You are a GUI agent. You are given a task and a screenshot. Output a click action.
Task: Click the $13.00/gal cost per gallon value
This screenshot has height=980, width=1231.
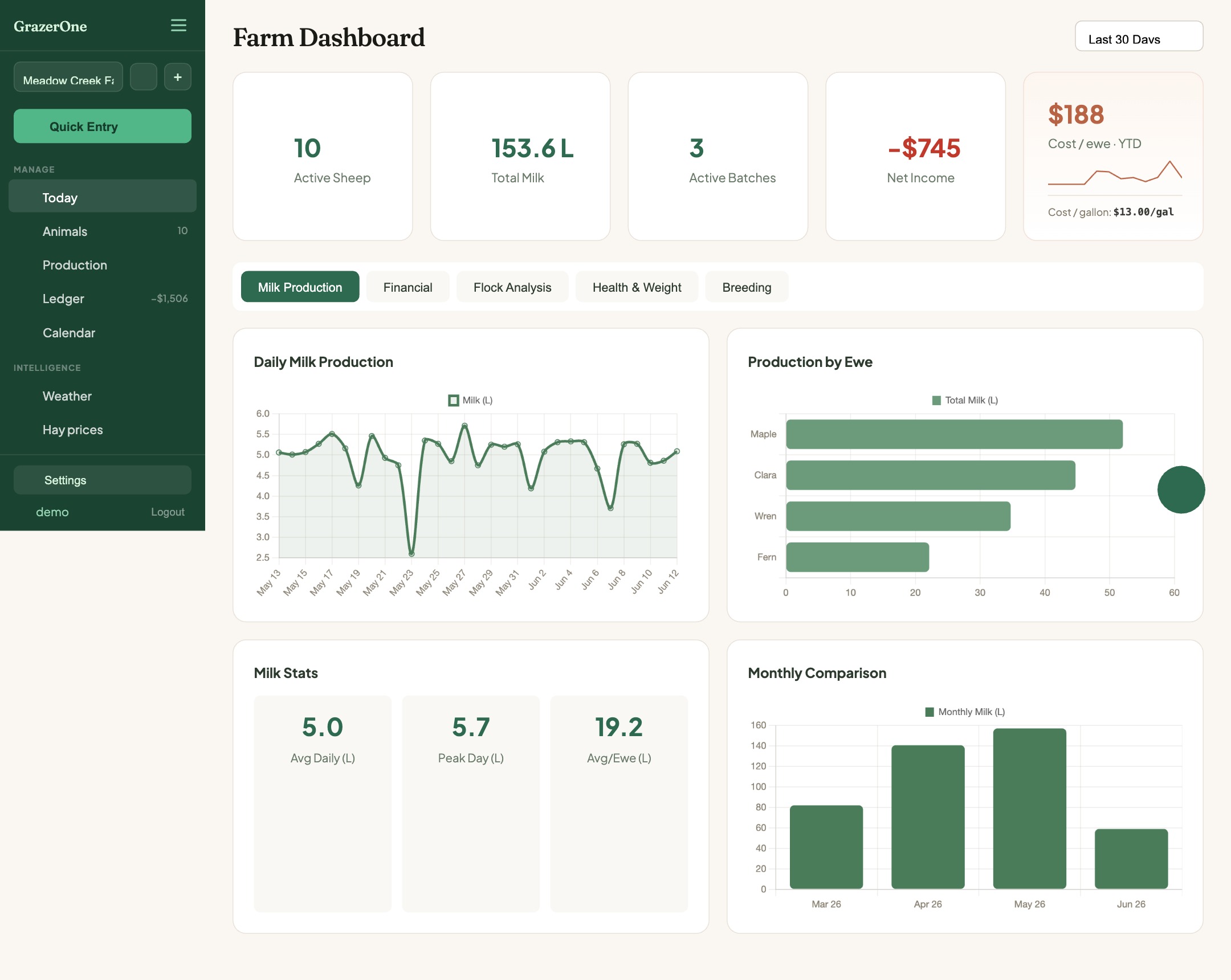1144,212
